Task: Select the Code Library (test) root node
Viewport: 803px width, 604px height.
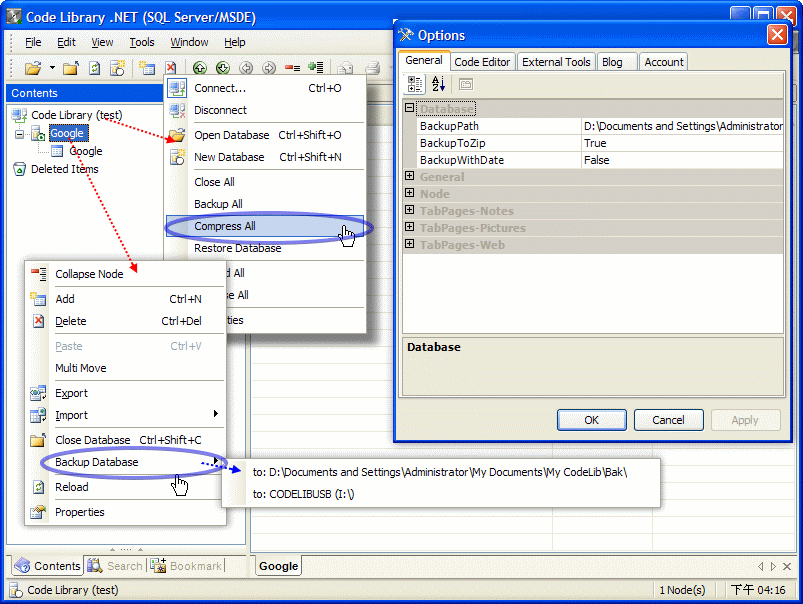Action: (77, 115)
